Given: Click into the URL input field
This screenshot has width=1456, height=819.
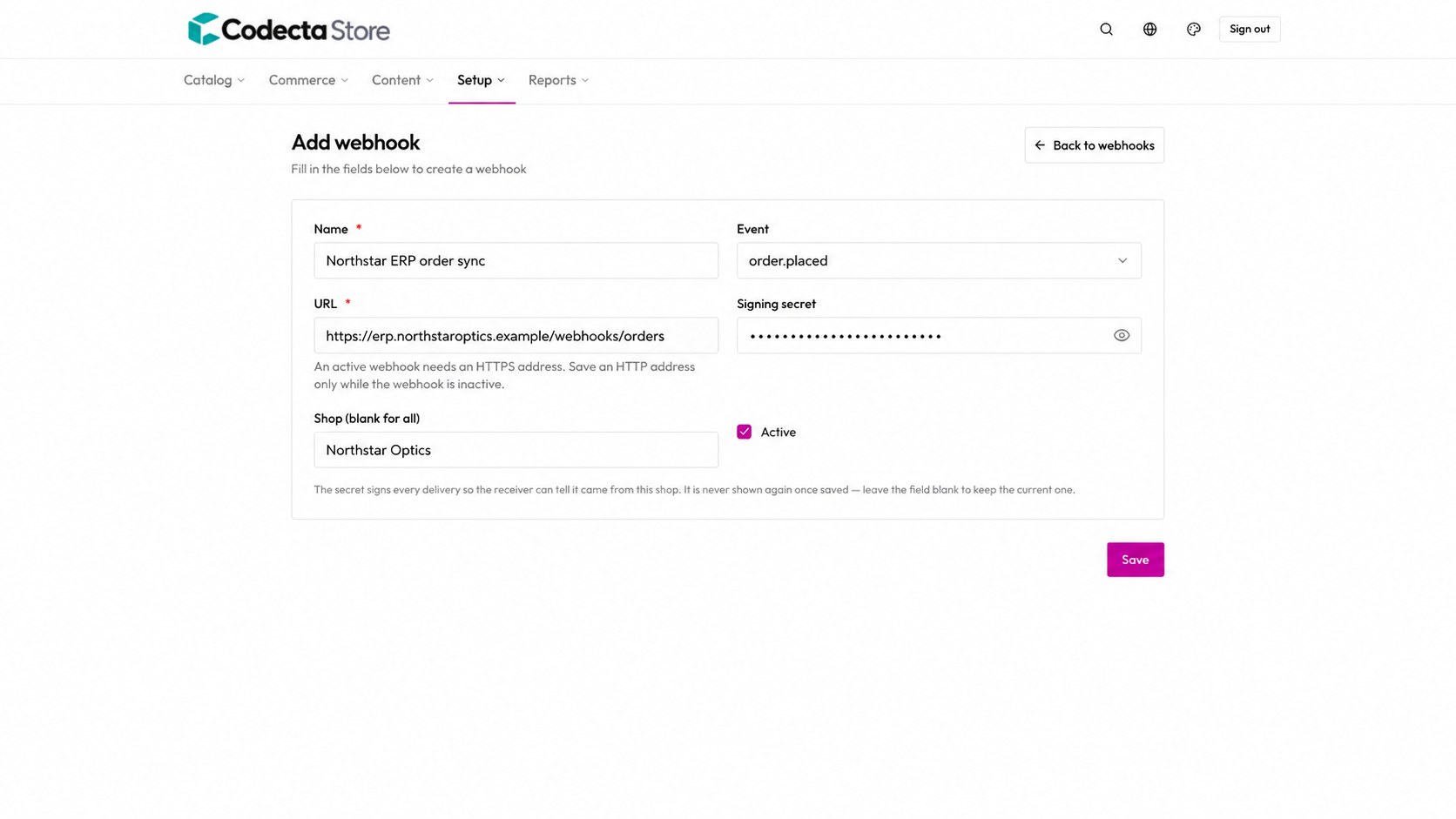Looking at the screenshot, I should [x=516, y=335].
